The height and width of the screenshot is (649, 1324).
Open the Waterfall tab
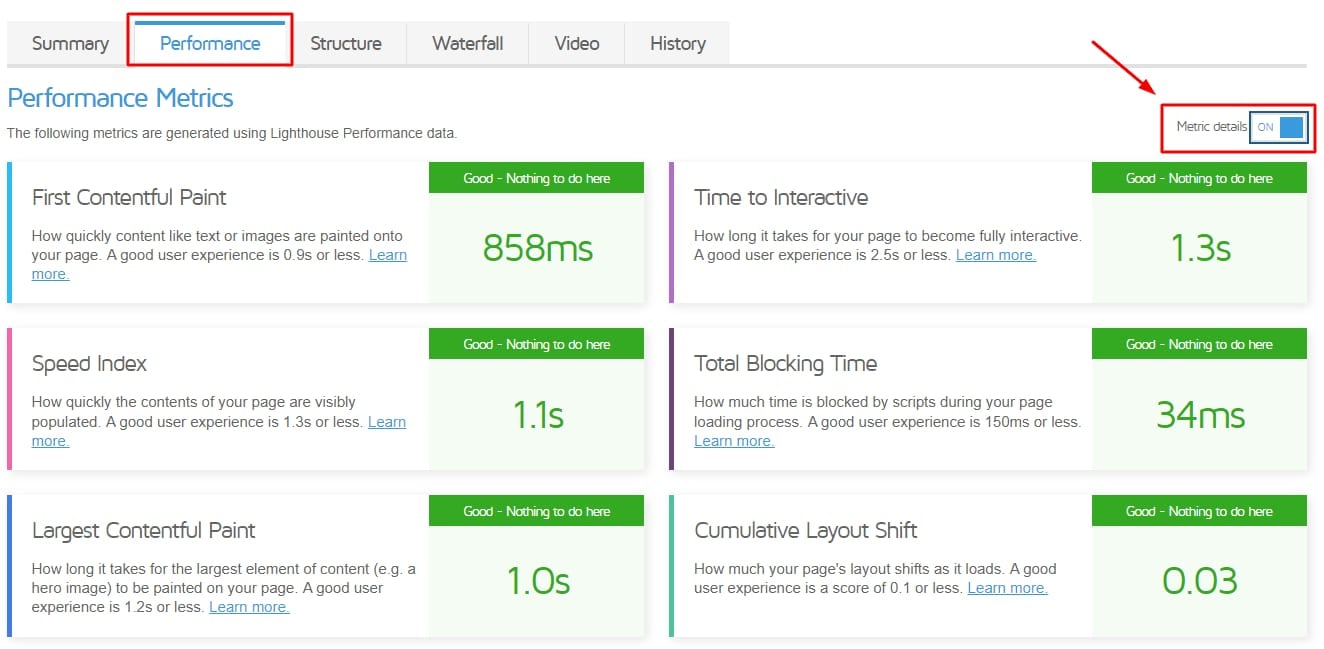[467, 44]
